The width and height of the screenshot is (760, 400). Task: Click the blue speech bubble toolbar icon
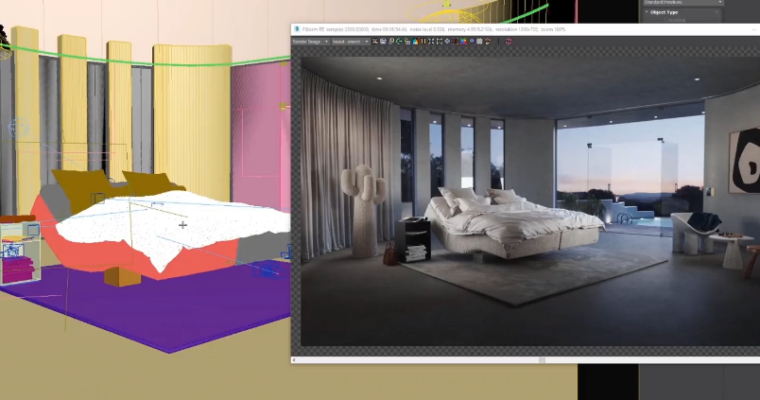472,42
